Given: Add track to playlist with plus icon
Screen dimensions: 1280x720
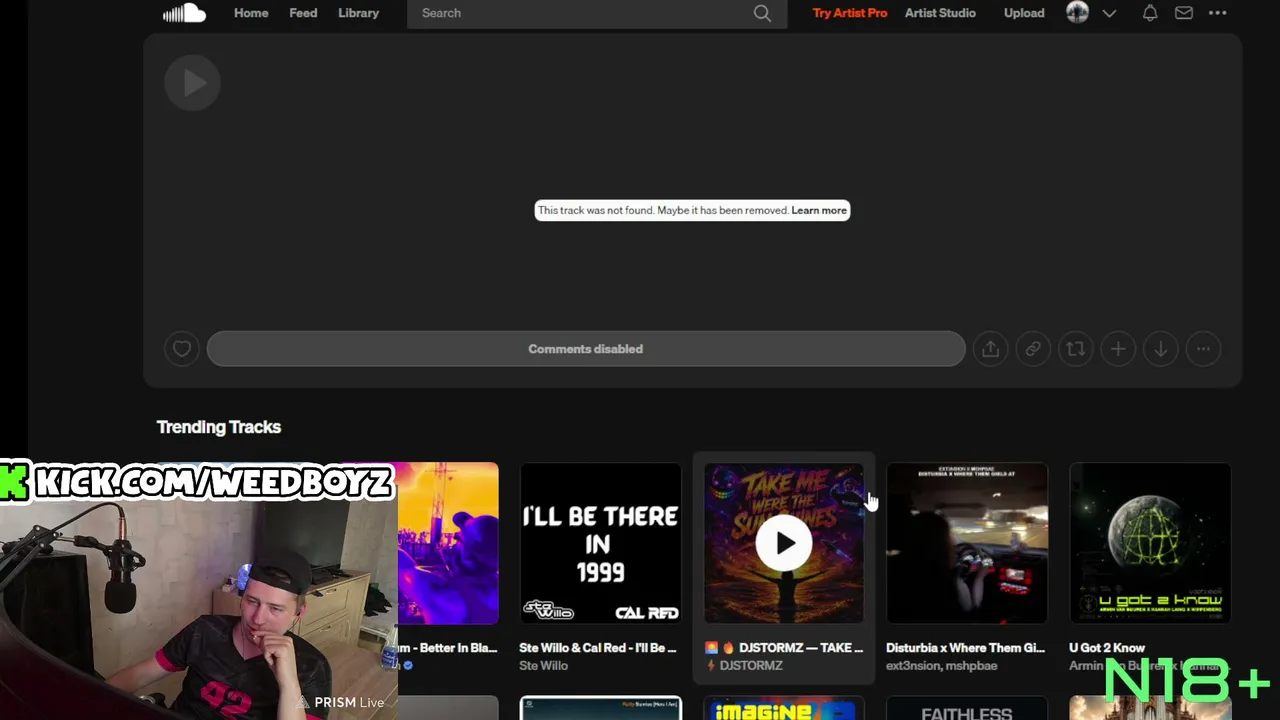Looking at the screenshot, I should 1118,349.
